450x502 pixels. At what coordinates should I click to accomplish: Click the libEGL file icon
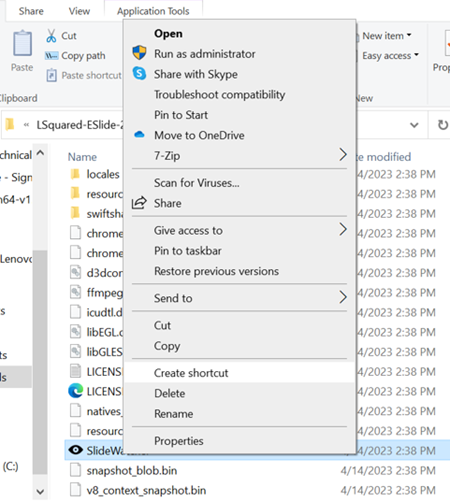coord(75,332)
